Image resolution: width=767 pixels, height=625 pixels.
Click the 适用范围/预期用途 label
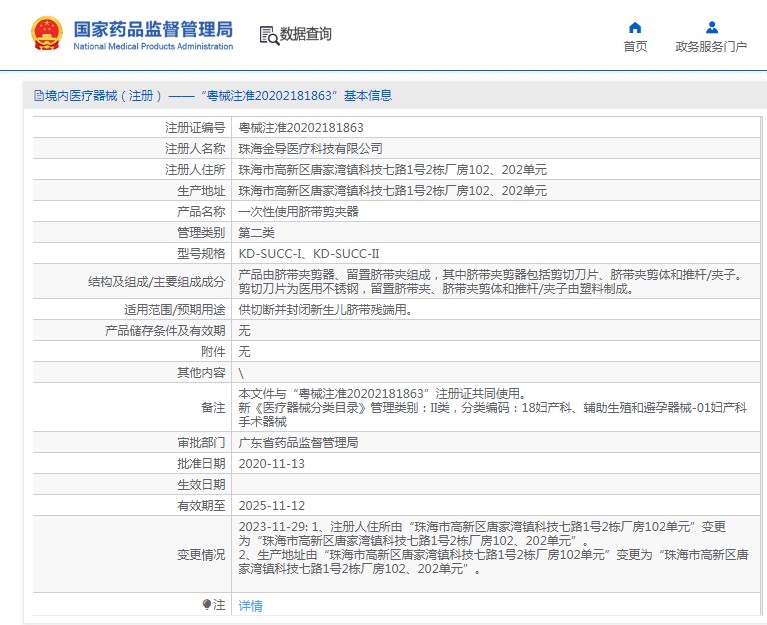175,310
